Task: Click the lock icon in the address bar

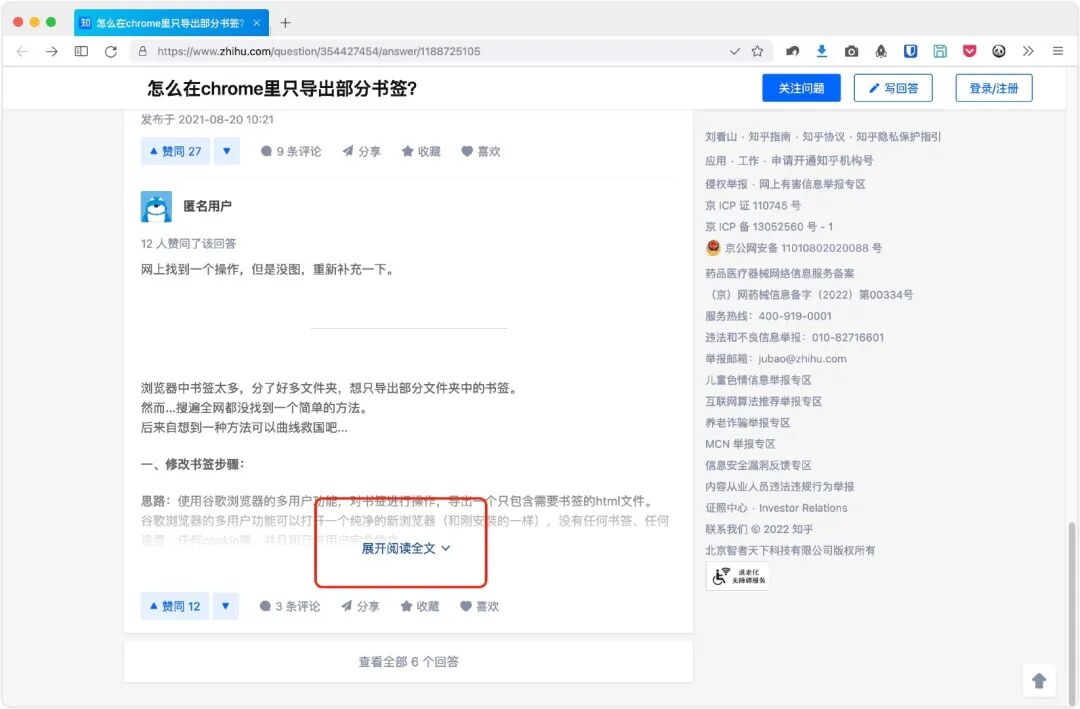Action: point(143,52)
